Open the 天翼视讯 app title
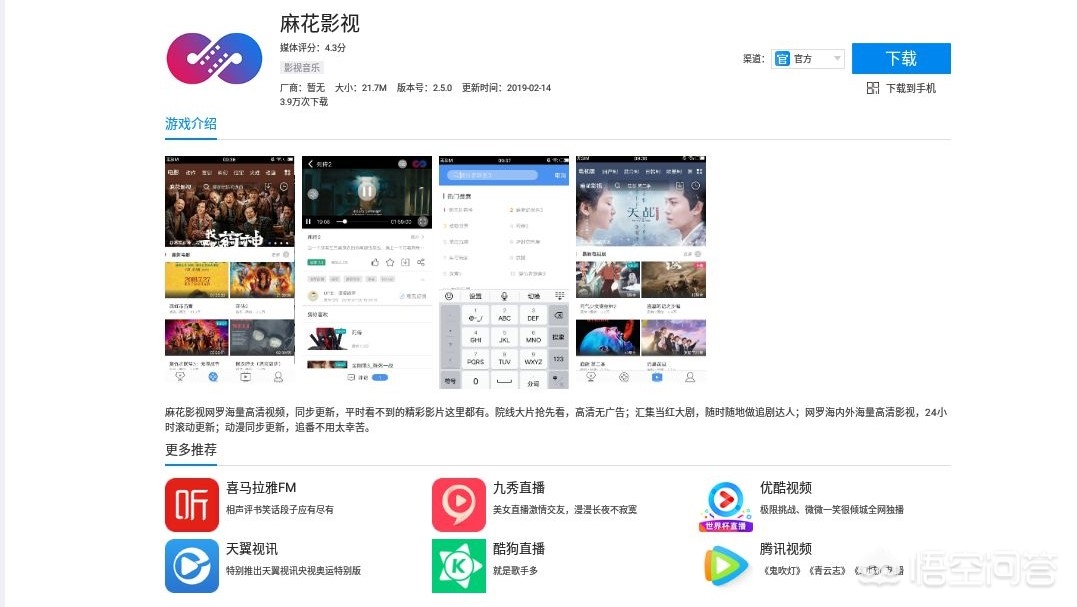This screenshot has height=607, width=1077. pyautogui.click(x=252, y=549)
